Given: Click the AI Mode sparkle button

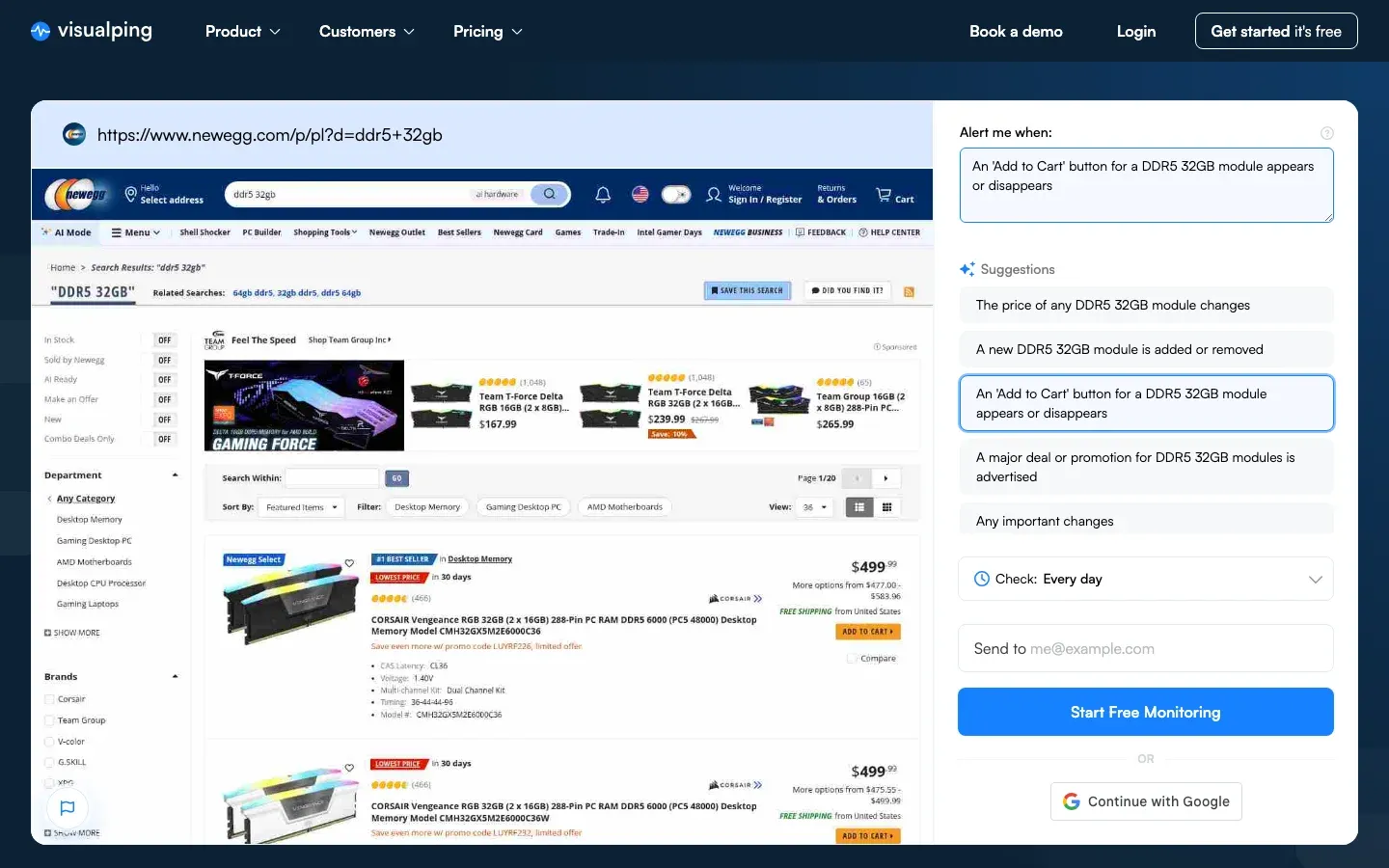Looking at the screenshot, I should pyautogui.click(x=67, y=232).
